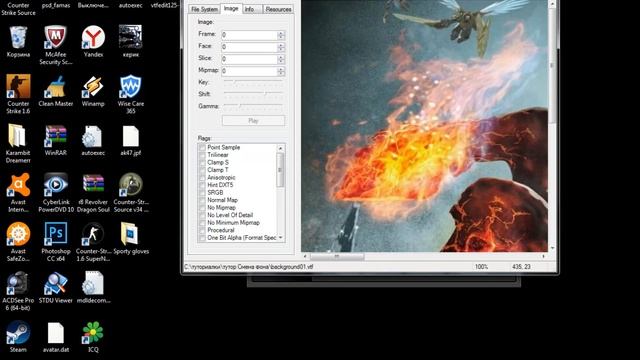Click the image view right scroll arrow
The width and height of the screenshot is (640, 360).
(x=543, y=256)
